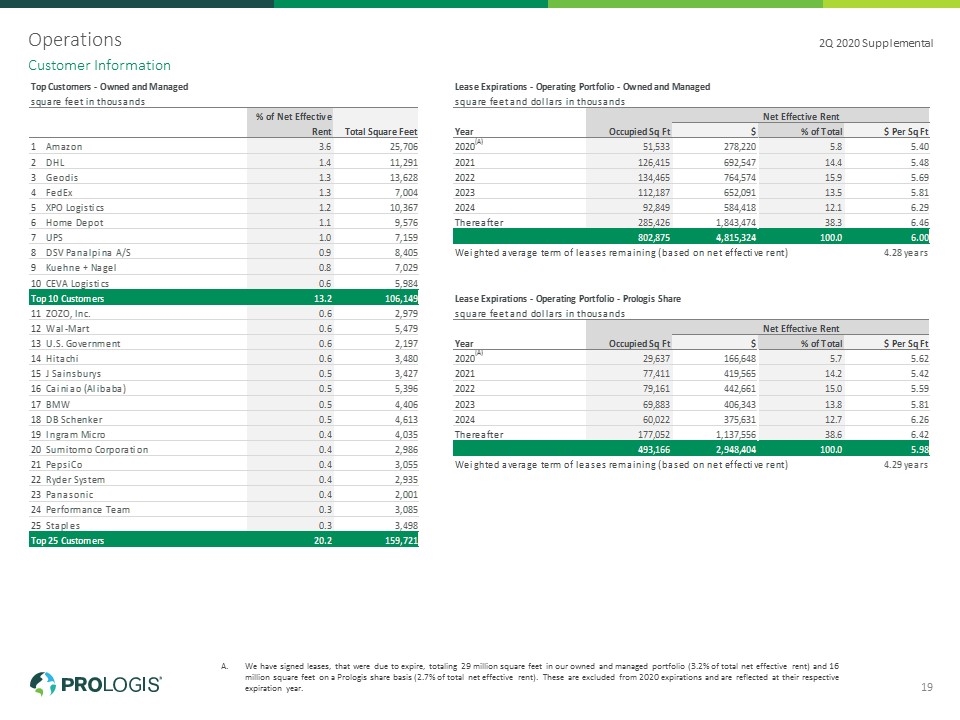
Task: Click the Amazon customer row name
Action: click(x=64, y=147)
